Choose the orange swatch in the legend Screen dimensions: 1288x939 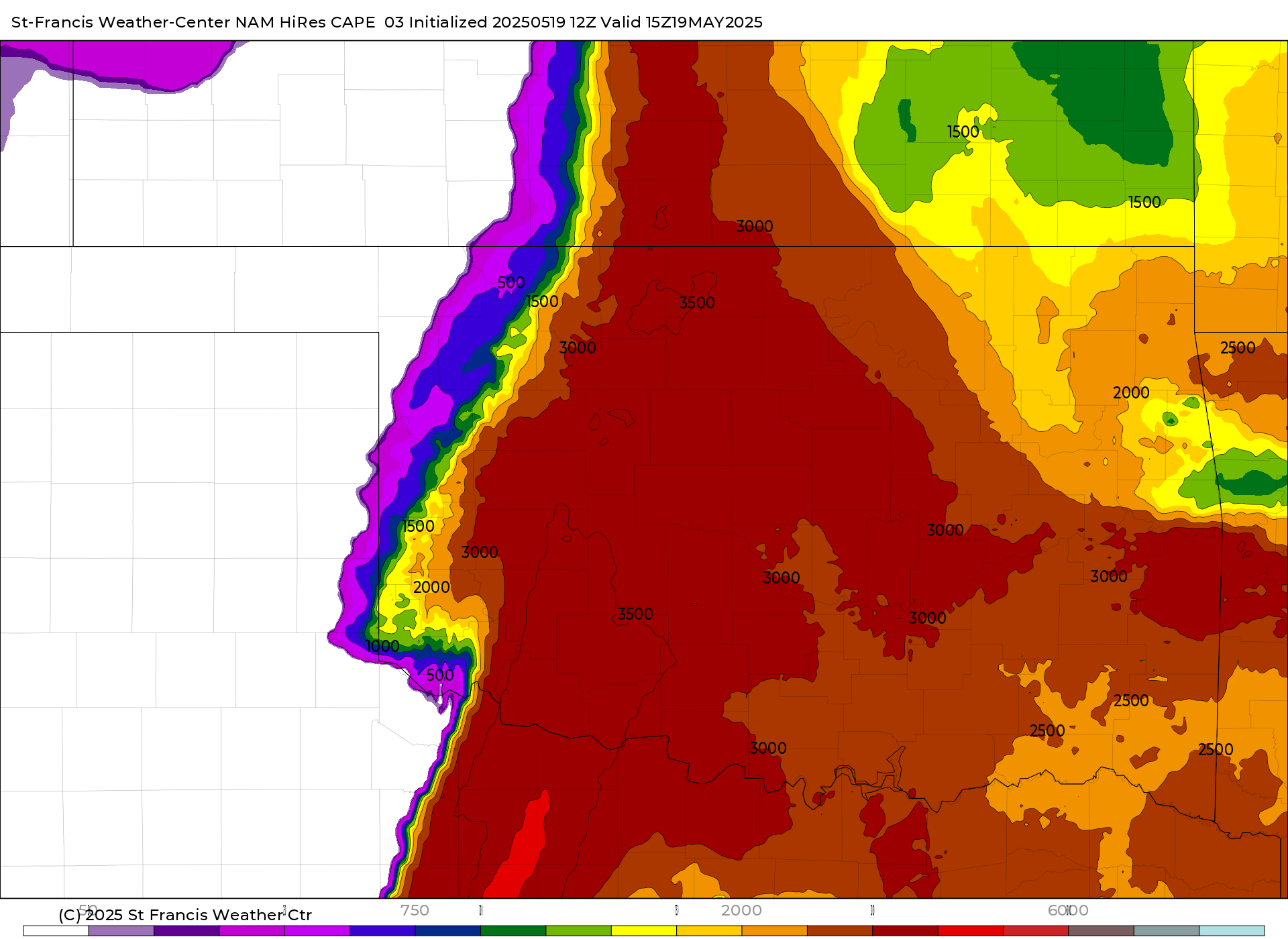774,931
